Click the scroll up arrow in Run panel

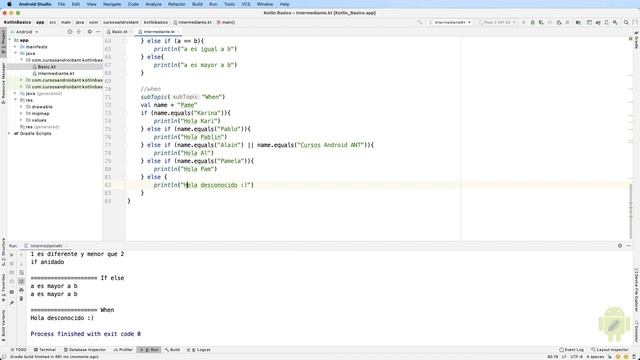22,255
